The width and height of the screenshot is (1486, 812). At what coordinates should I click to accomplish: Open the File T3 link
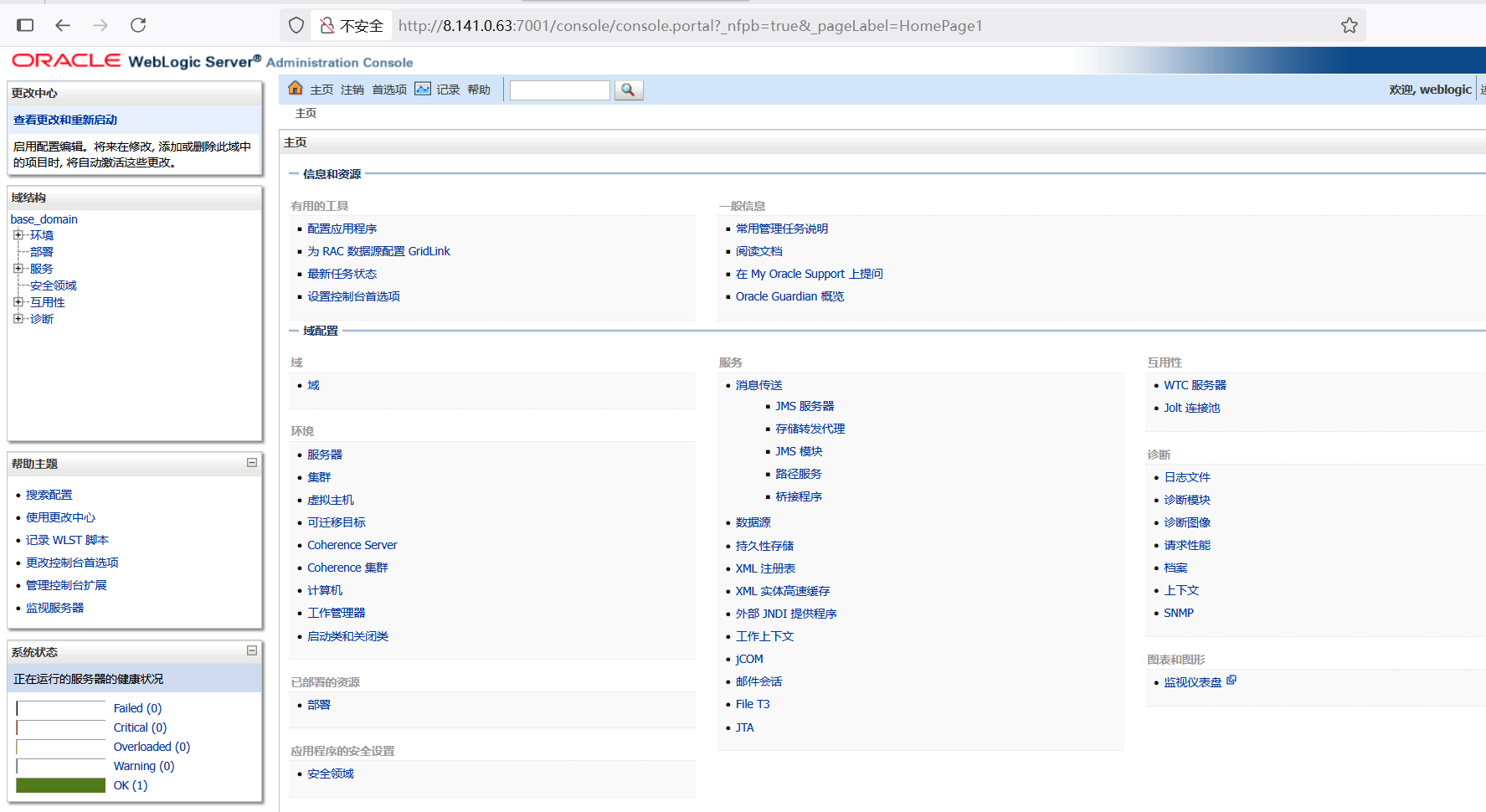tap(753, 704)
